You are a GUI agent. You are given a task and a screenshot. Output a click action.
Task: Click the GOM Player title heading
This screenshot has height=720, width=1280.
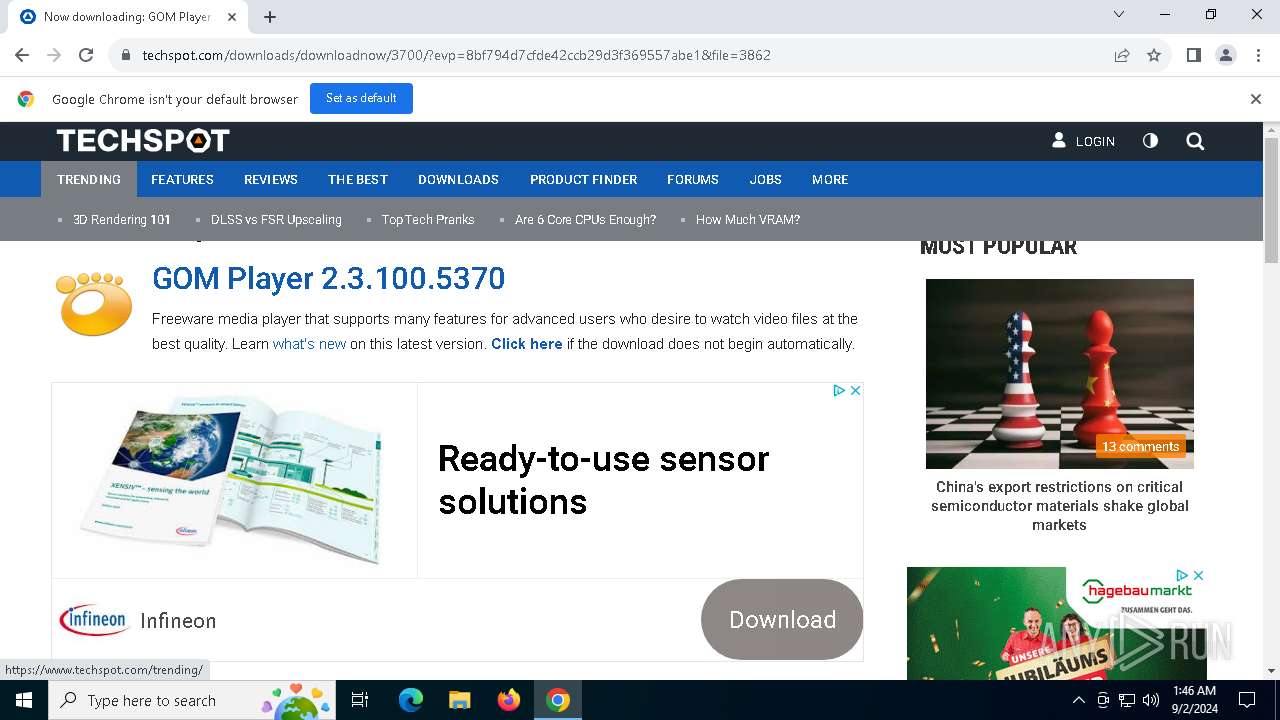coord(328,278)
